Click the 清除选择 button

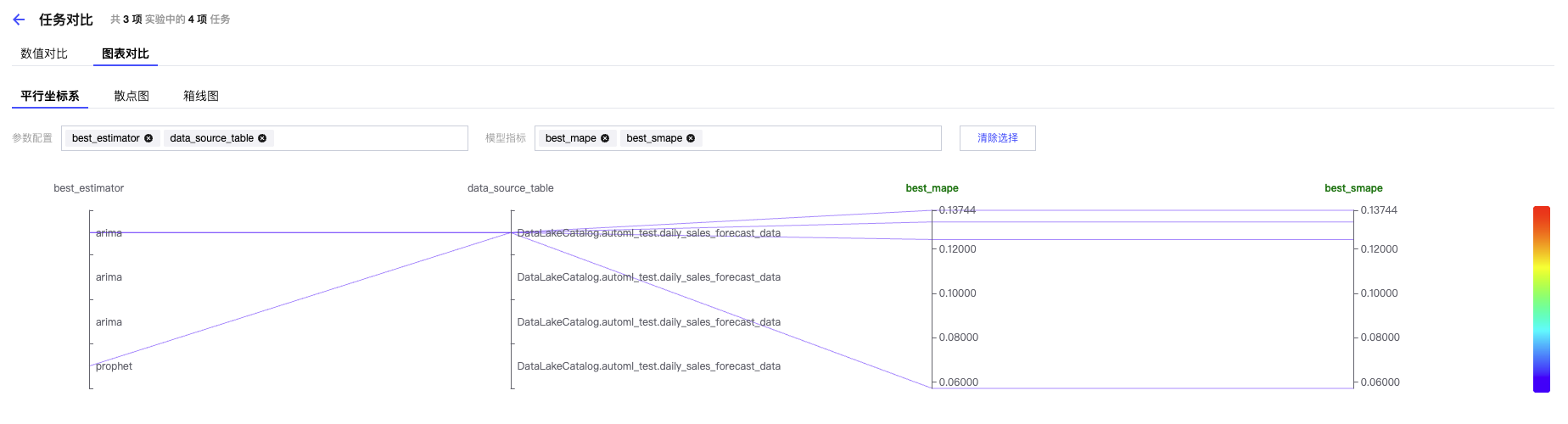(x=997, y=138)
